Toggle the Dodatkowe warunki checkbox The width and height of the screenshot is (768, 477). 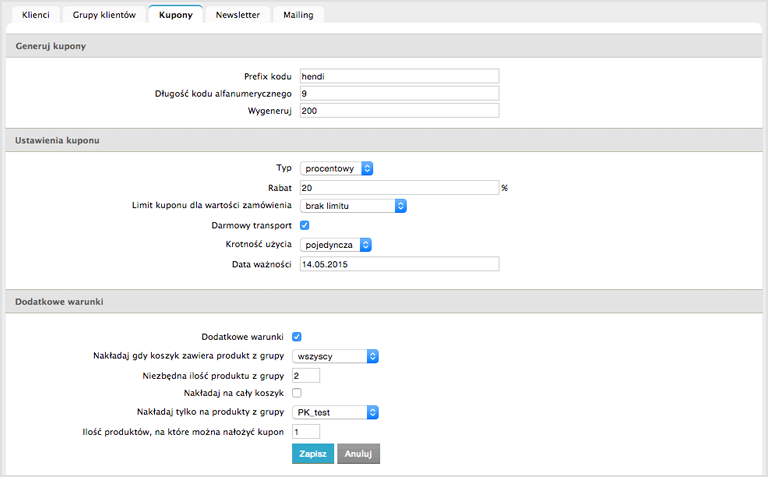coord(297,336)
